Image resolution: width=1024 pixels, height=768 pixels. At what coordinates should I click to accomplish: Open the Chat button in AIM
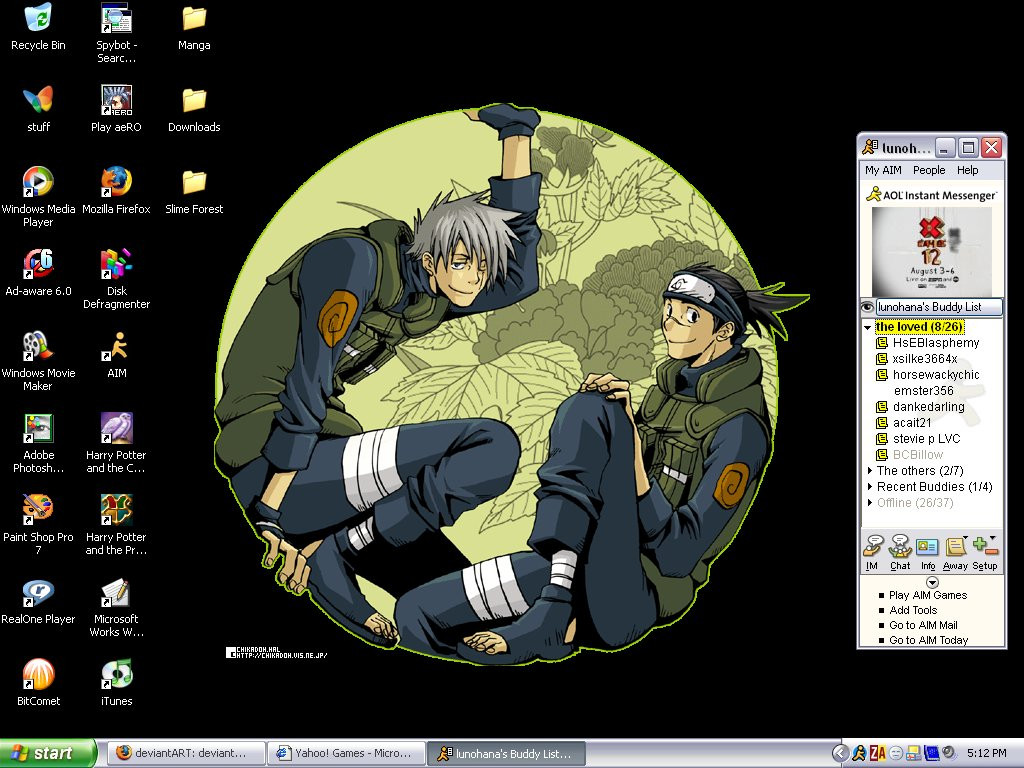(900, 552)
